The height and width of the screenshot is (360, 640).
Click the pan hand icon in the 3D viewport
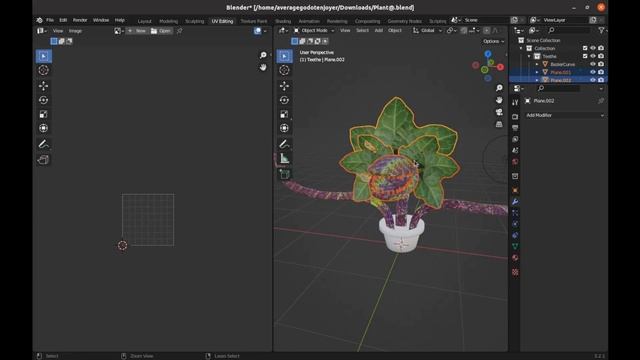tap(499, 100)
